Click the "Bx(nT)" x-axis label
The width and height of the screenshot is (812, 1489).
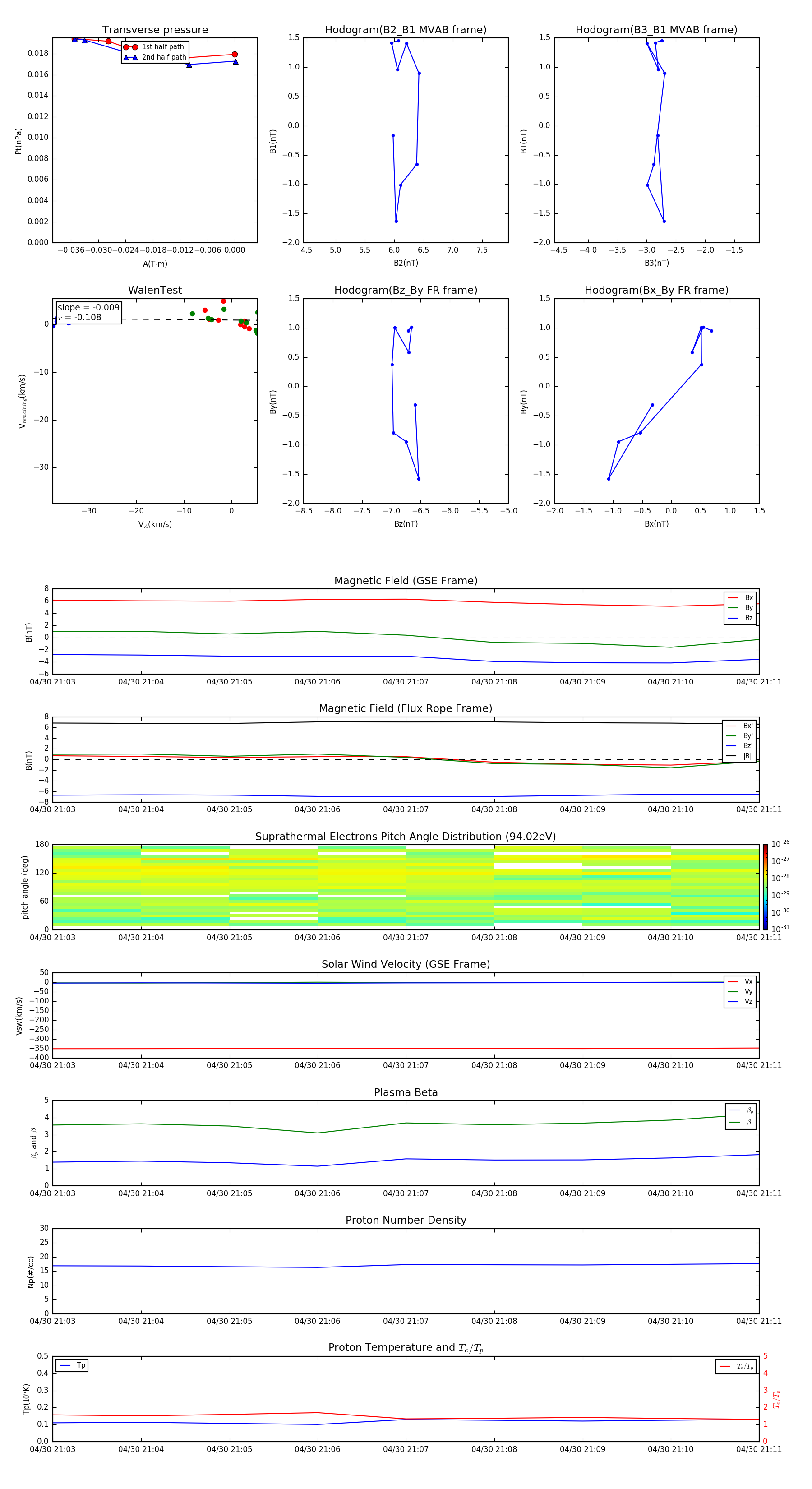point(656,524)
